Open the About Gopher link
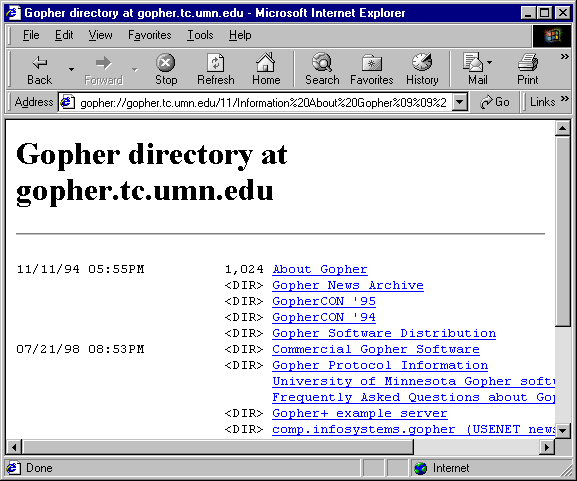 click(320, 269)
